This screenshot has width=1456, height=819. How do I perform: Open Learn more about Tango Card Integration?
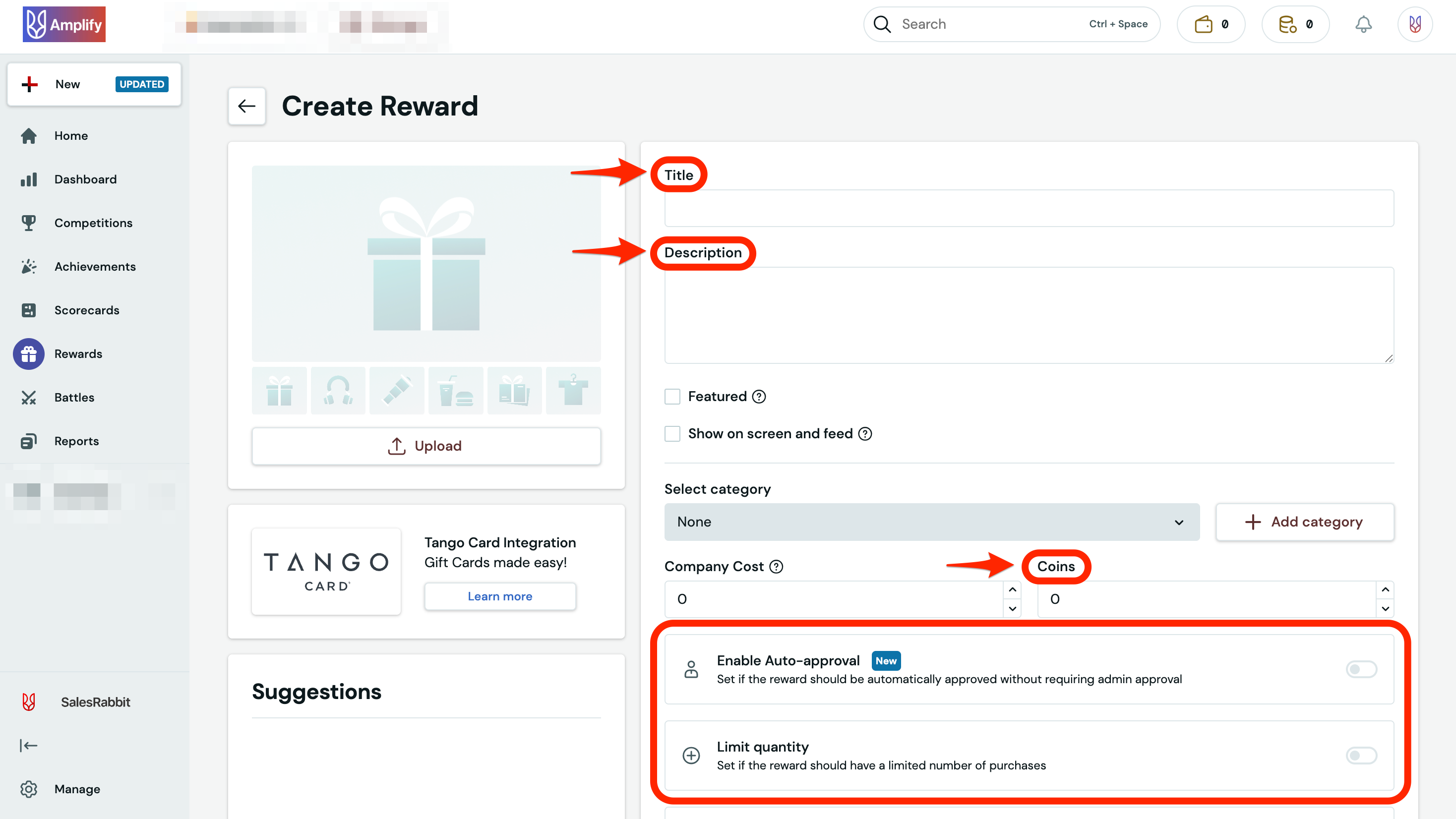tap(500, 596)
